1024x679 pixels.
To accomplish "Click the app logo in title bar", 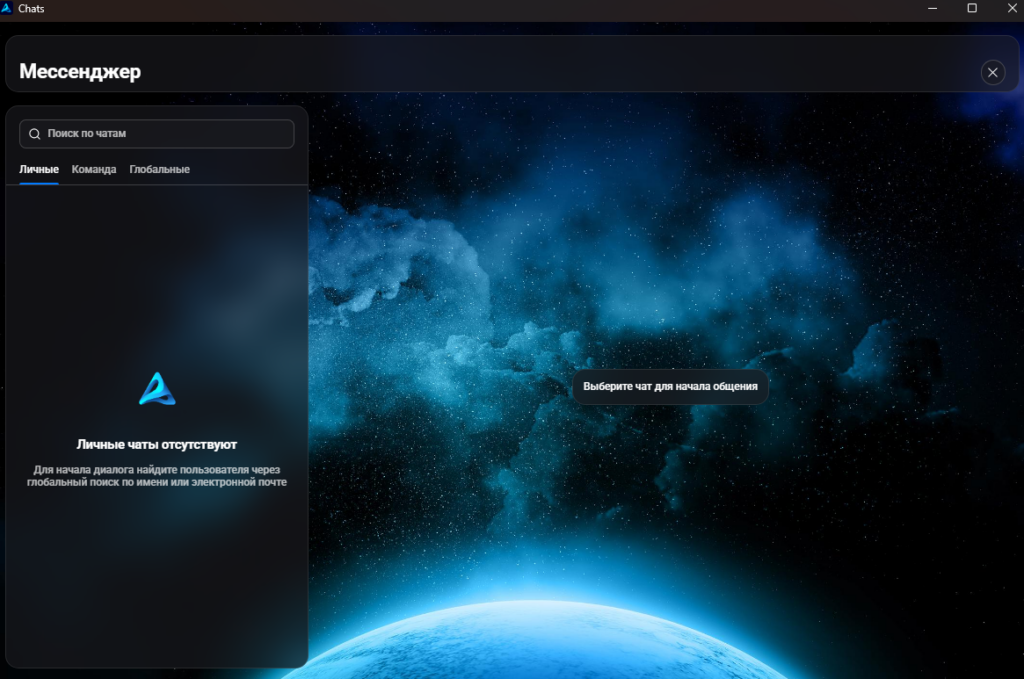I will point(7,8).
